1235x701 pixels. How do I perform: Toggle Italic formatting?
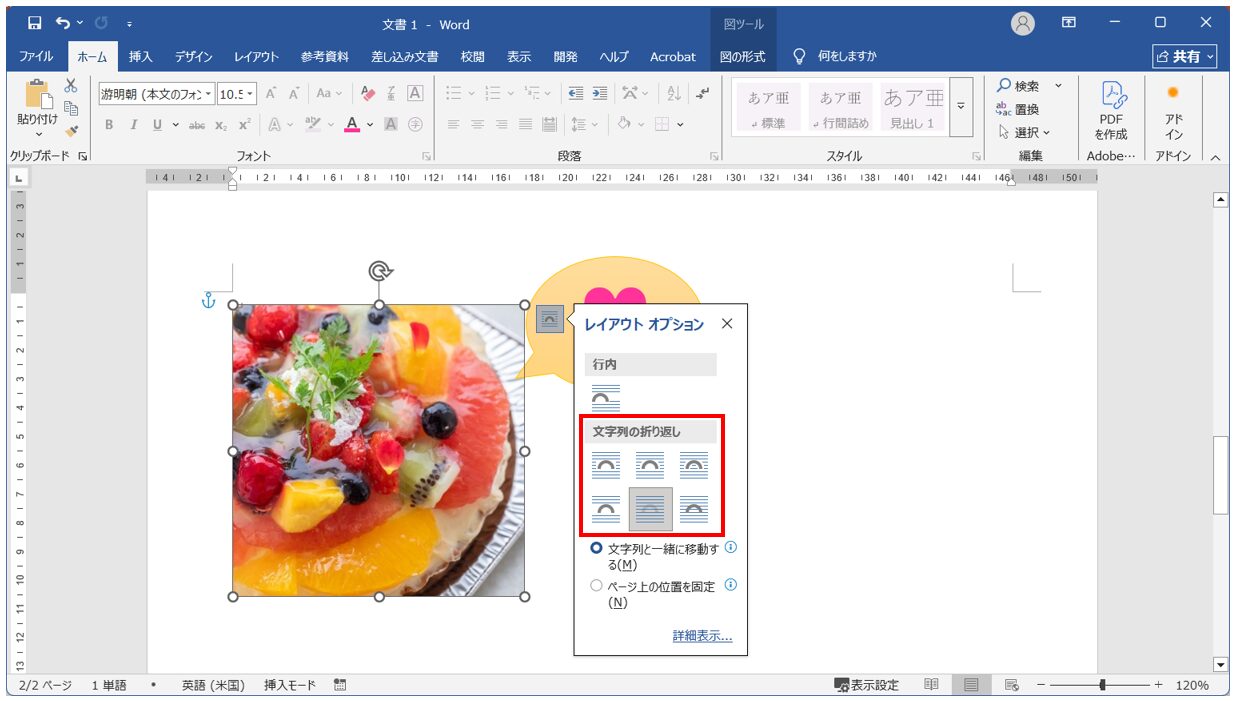click(133, 125)
